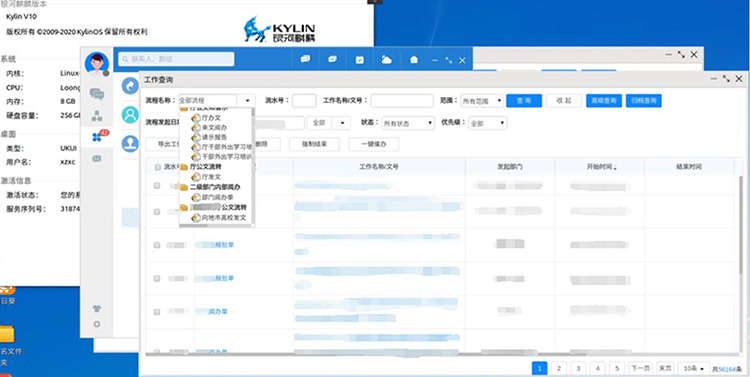Open the mail envelope sidebar icon

(x=97, y=158)
